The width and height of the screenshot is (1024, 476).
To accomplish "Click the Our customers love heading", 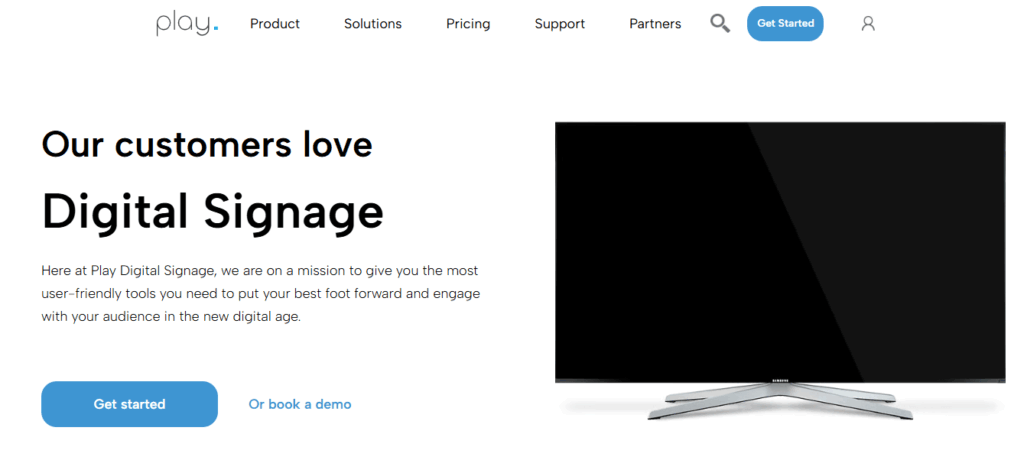I will point(207,144).
